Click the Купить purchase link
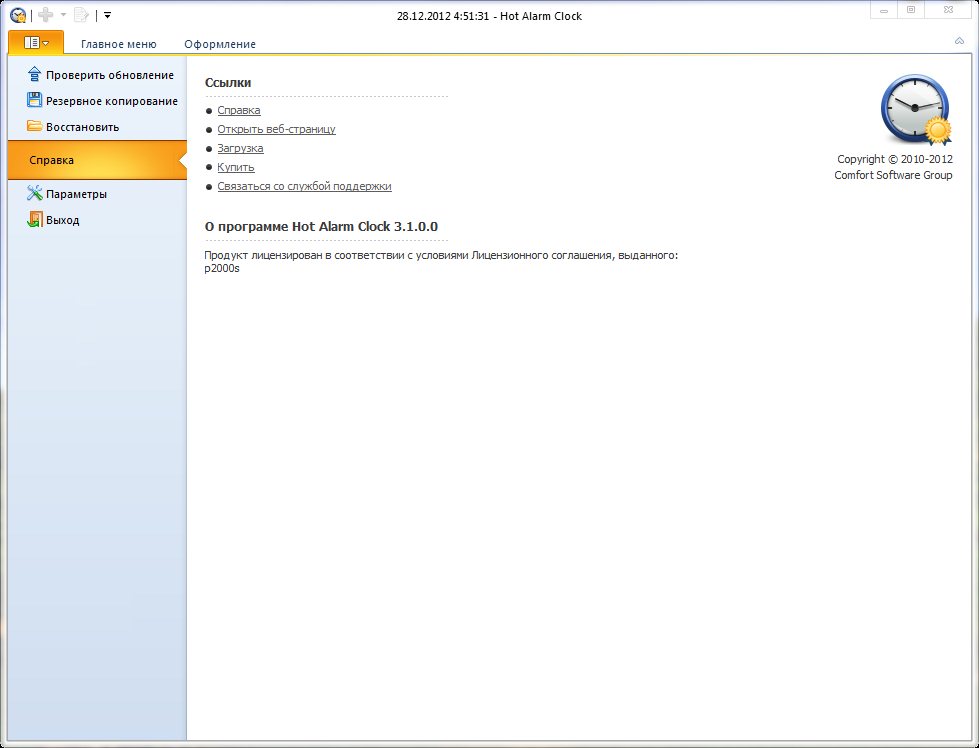 [235, 167]
